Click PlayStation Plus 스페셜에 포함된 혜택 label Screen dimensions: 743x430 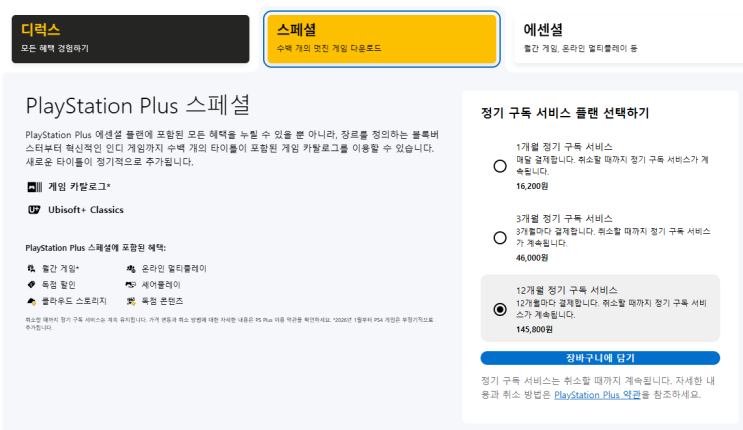tap(96, 248)
